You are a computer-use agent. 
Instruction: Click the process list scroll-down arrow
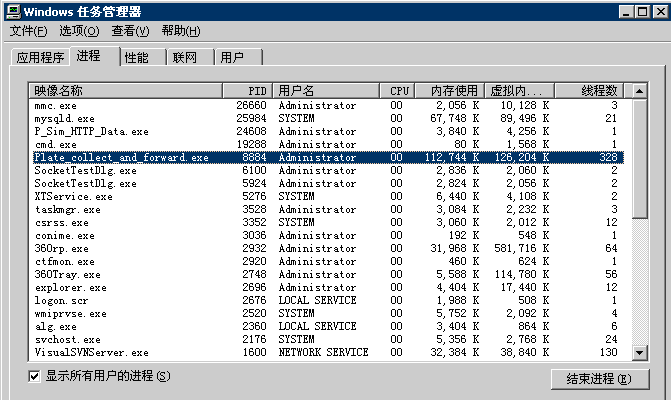(x=640, y=353)
